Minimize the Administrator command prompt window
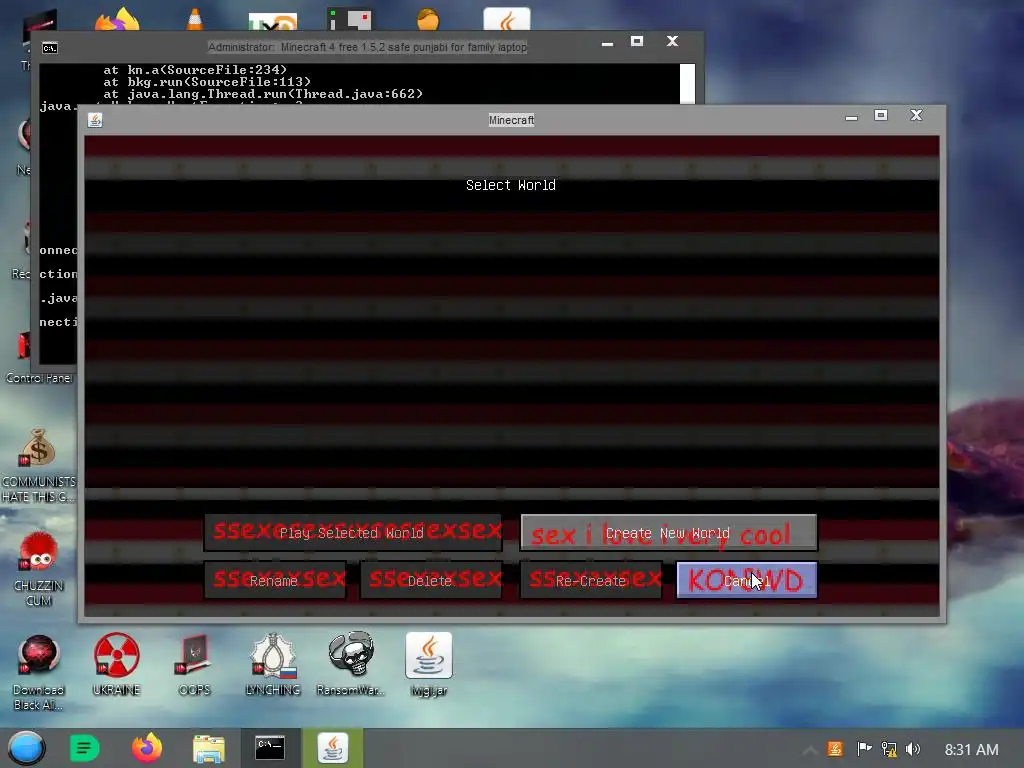 [607, 43]
